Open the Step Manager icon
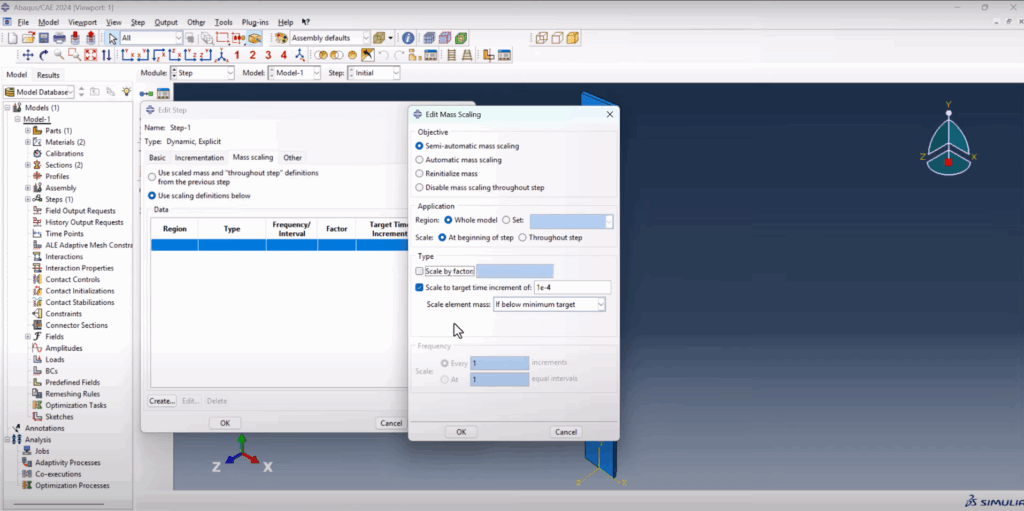The width and height of the screenshot is (1024, 511). click(x=163, y=93)
